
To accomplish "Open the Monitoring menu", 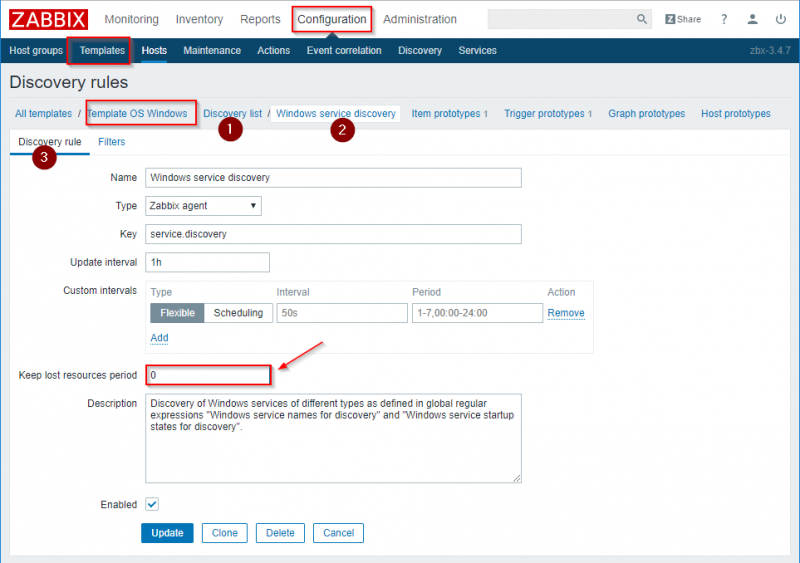I will (x=132, y=19).
